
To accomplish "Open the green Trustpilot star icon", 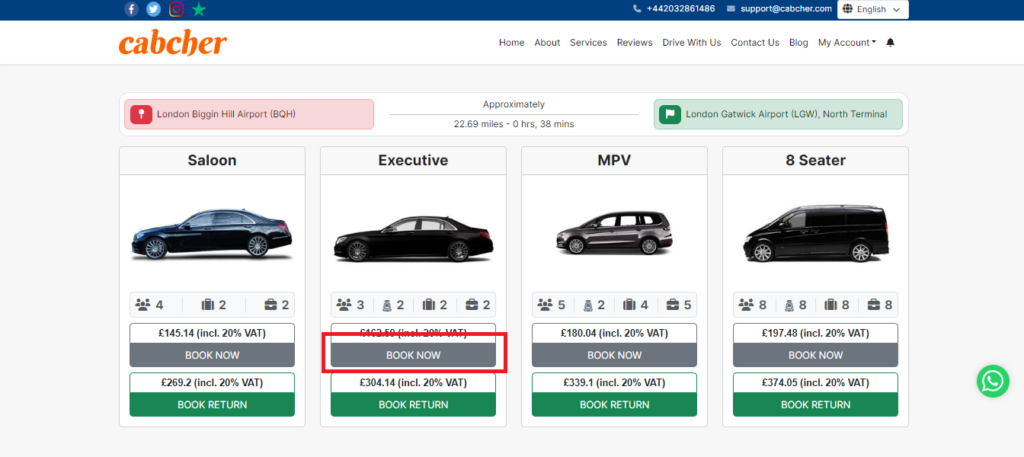I will click(199, 10).
